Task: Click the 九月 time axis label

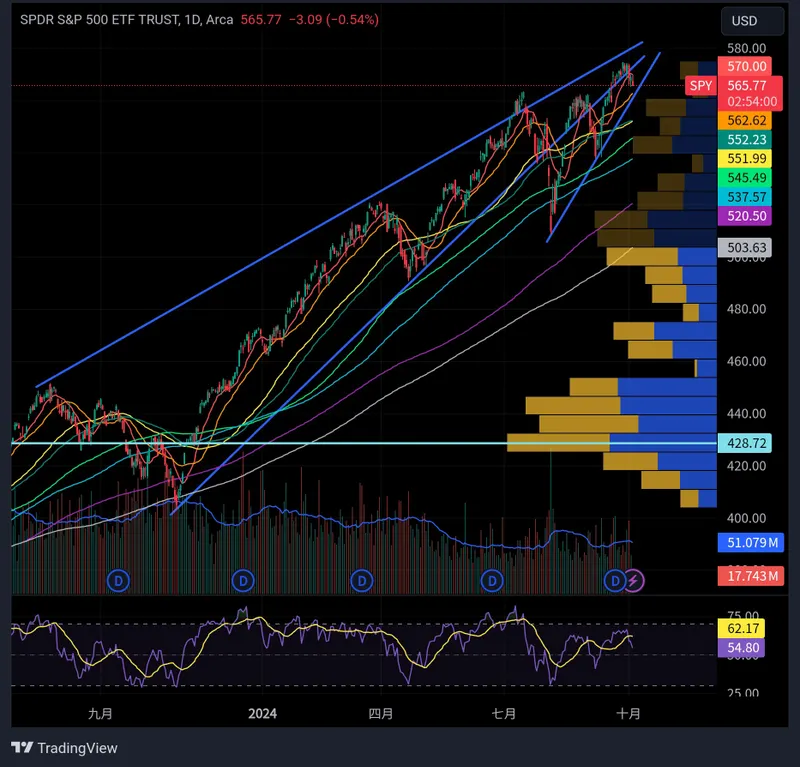Action: tap(100, 713)
